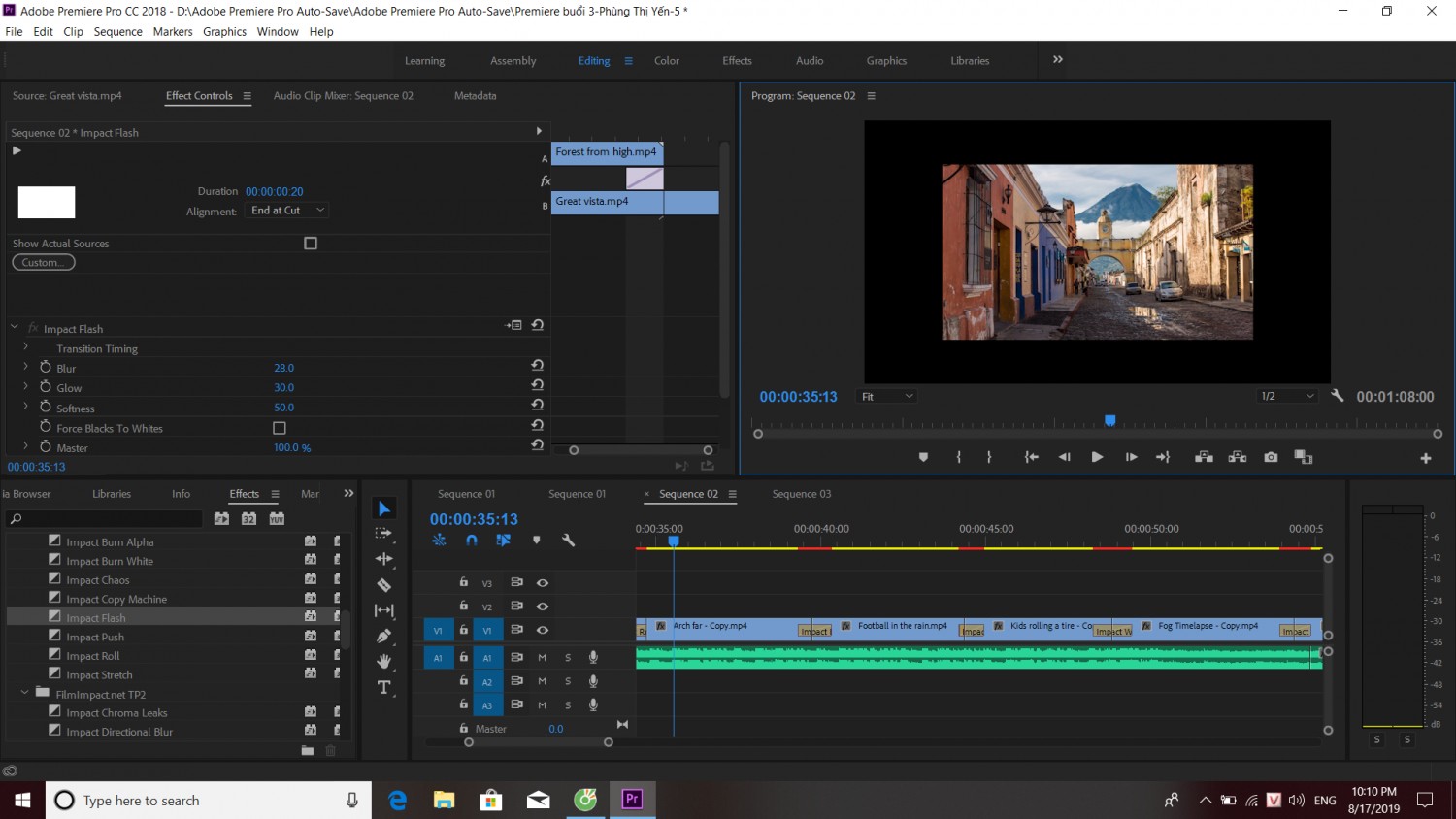Switch to the Color workspace
1456x819 pixels.
click(x=667, y=60)
